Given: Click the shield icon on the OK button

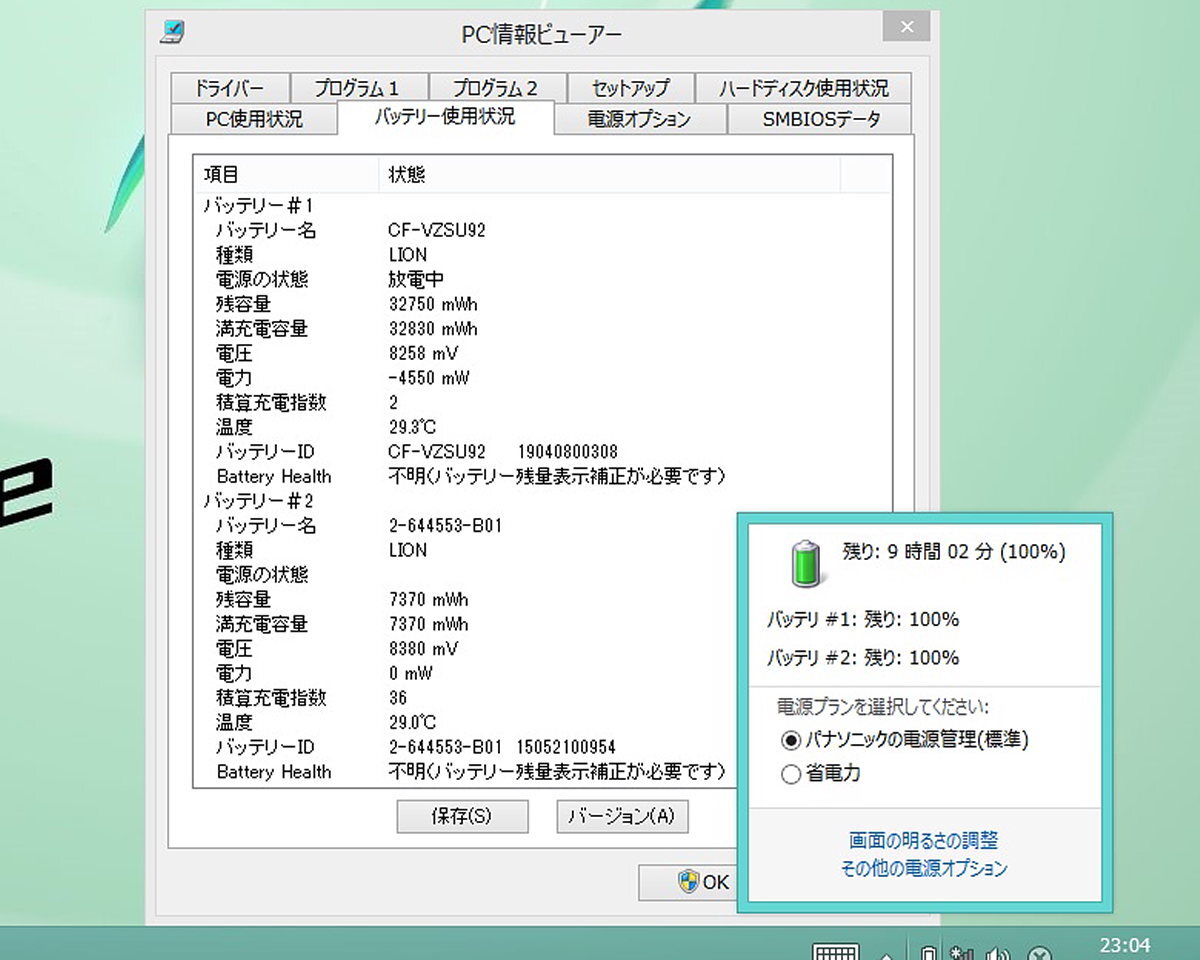Looking at the screenshot, I should (688, 881).
